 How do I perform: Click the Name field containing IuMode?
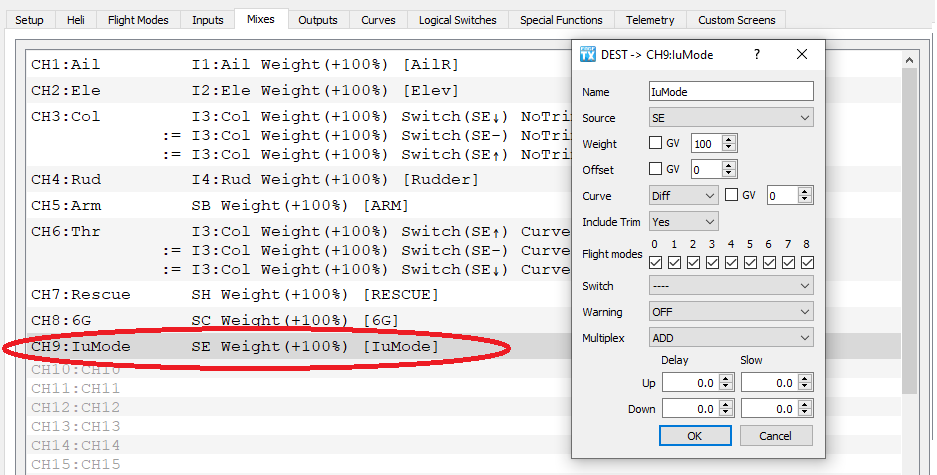(x=732, y=92)
